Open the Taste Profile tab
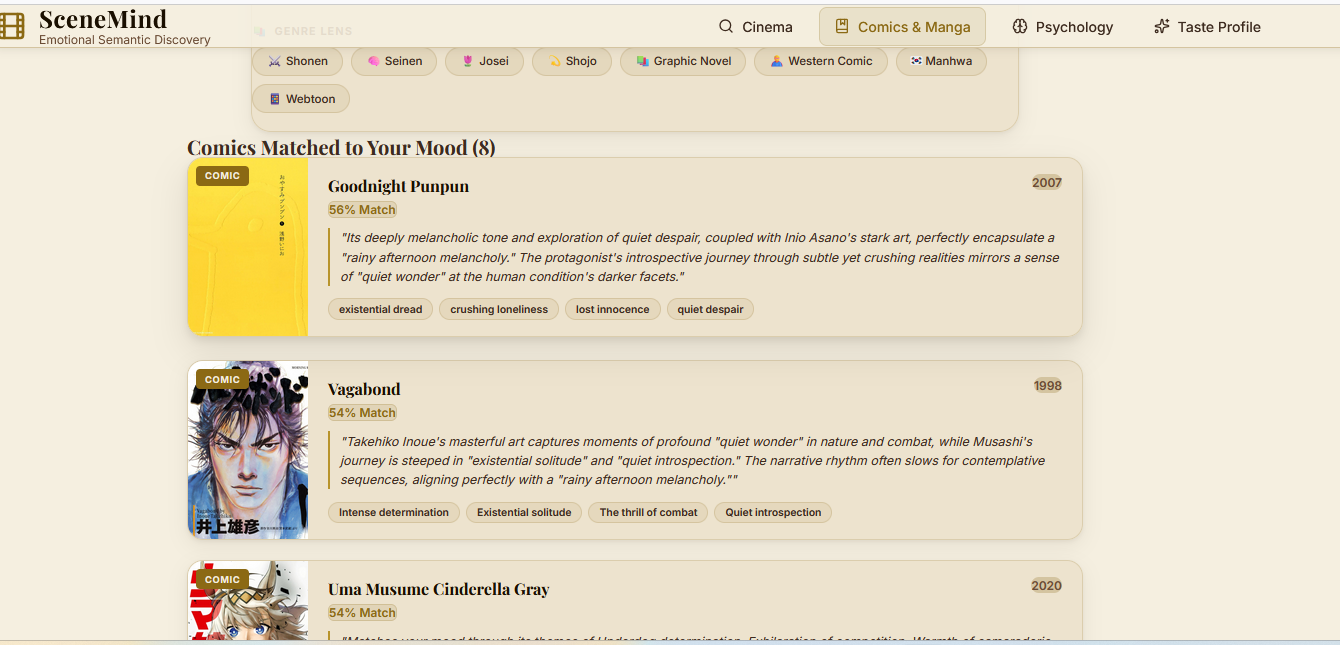The height and width of the screenshot is (645, 1340). click(1207, 27)
